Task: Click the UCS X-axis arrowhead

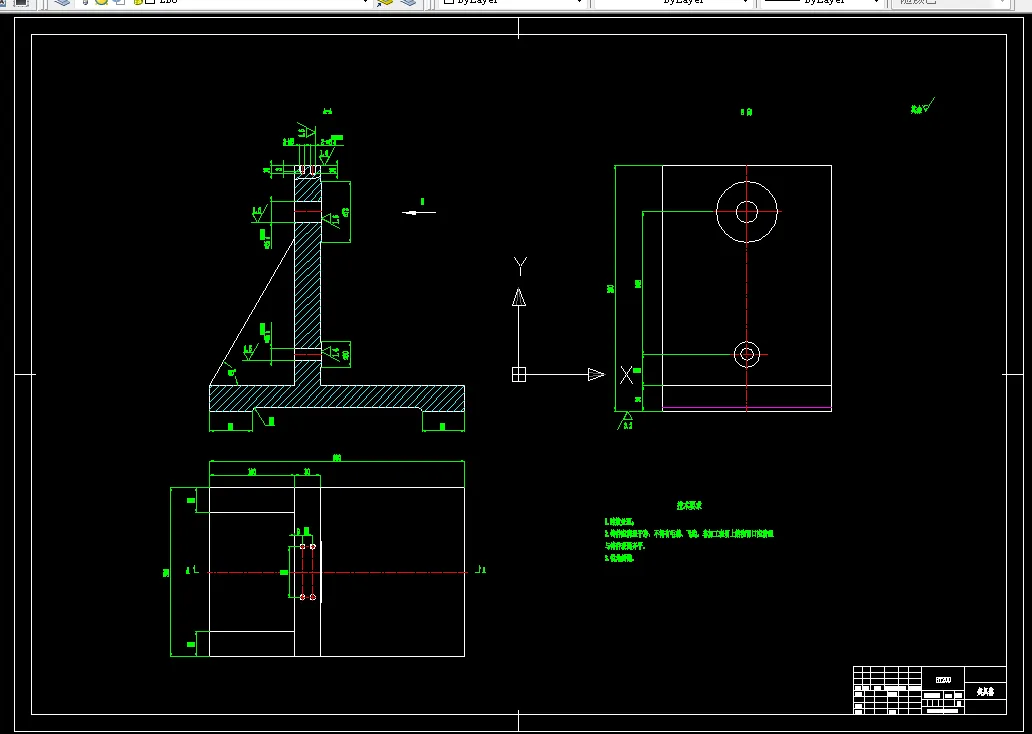Action: point(596,375)
